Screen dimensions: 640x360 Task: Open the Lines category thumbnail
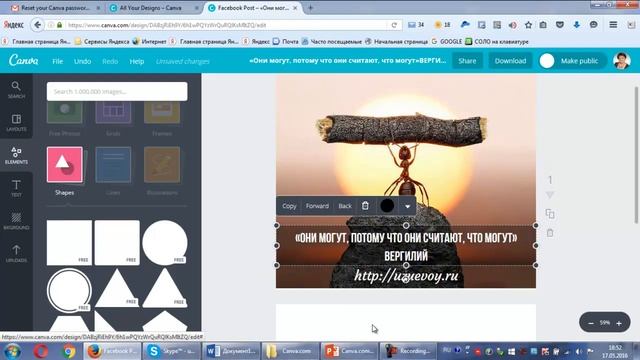coord(113,164)
